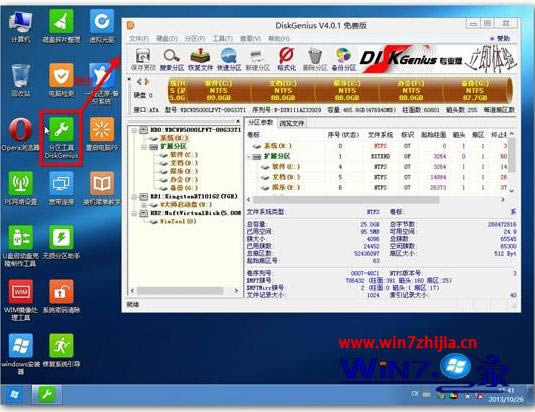Select WinTool (X) in the disk tree
Image resolution: width=535 pixels, height=412 pixels.
tap(178, 221)
